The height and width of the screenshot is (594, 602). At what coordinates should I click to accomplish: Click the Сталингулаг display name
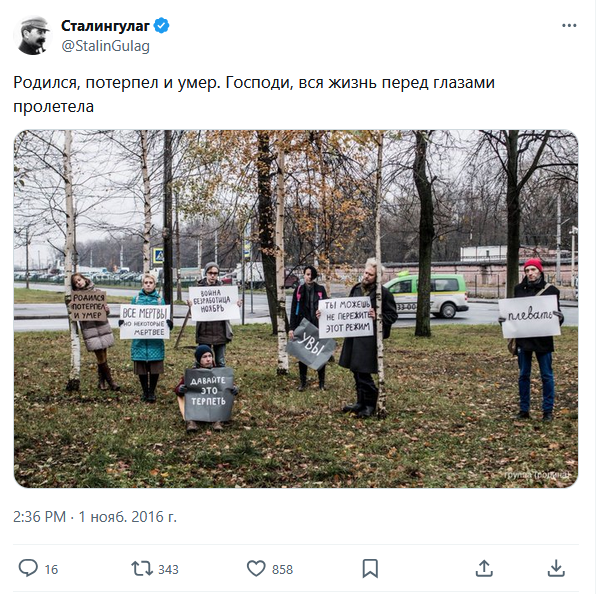click(x=106, y=26)
